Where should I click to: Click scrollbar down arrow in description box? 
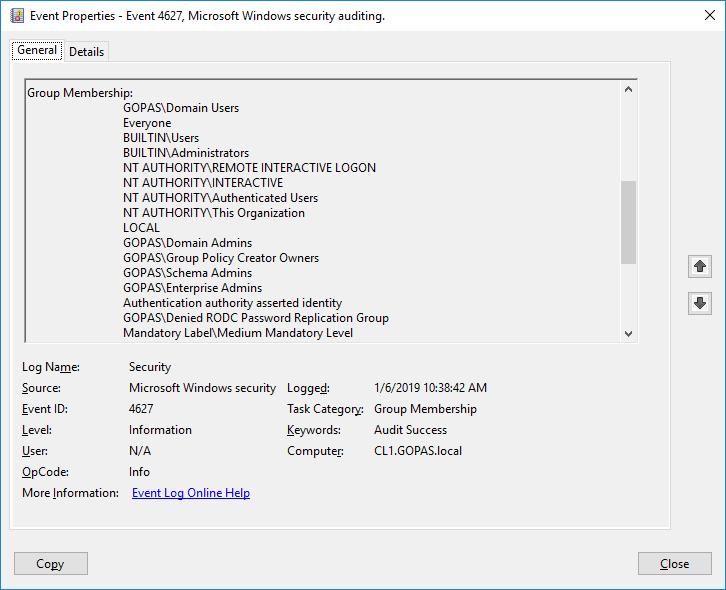pos(628,333)
